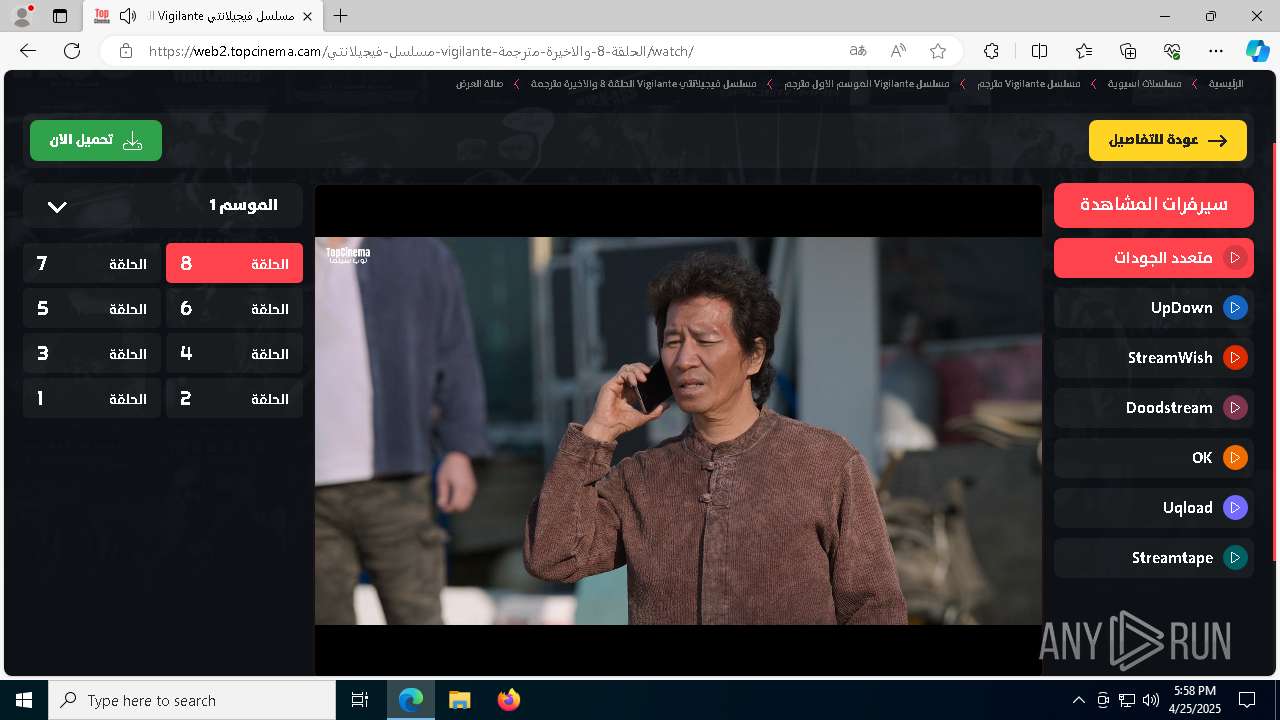Open the Favorites list icon

coord(1084,51)
